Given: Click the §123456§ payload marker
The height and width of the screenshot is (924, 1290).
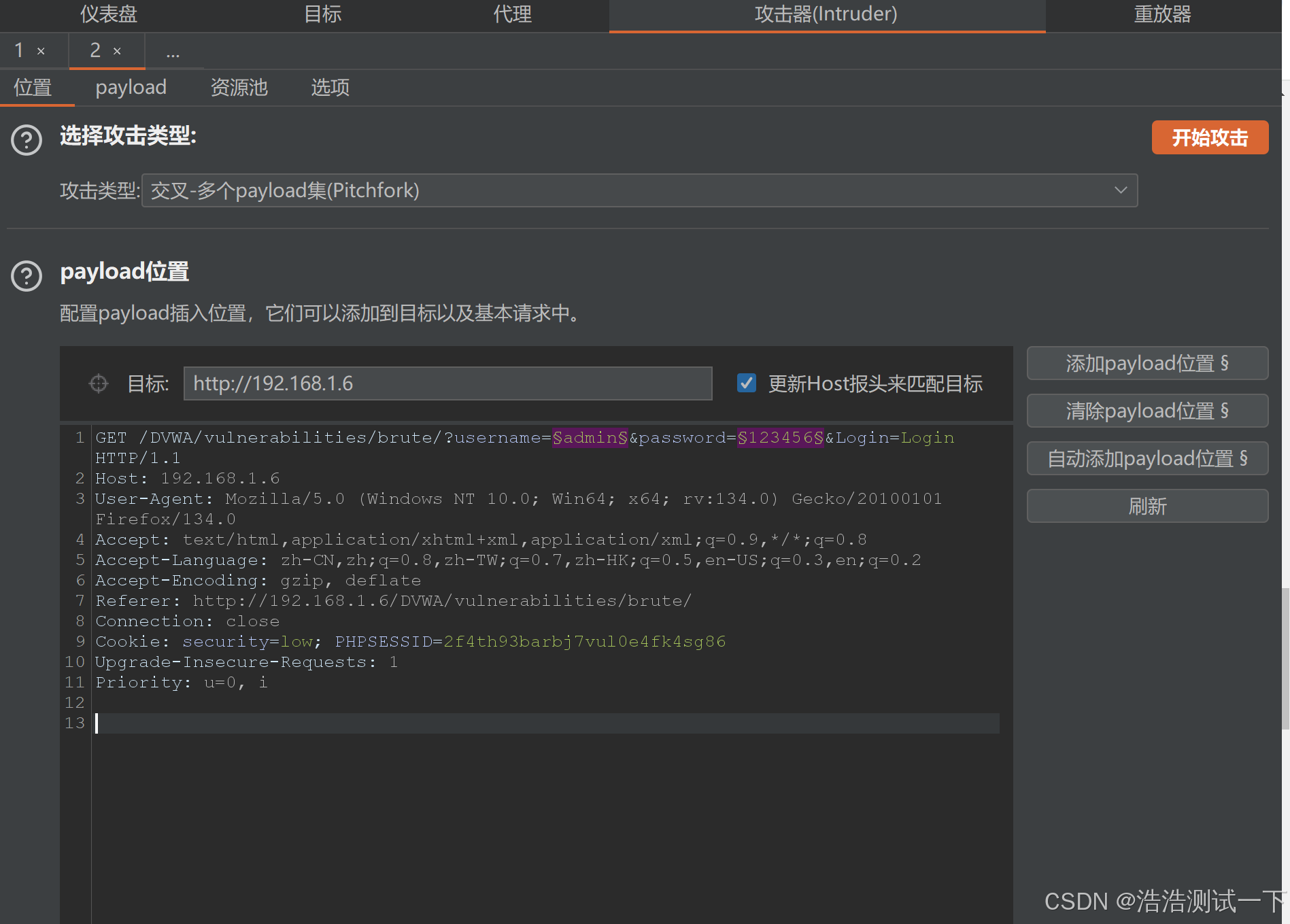Looking at the screenshot, I should [780, 438].
